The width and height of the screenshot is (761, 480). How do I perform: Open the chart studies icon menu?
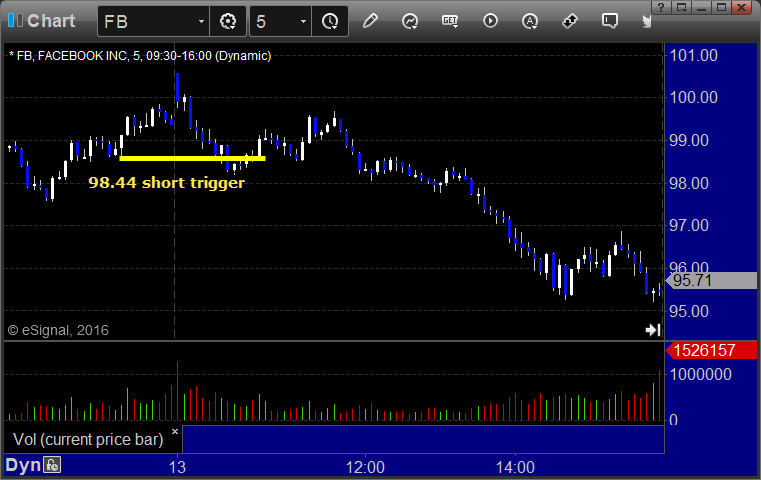[410, 21]
